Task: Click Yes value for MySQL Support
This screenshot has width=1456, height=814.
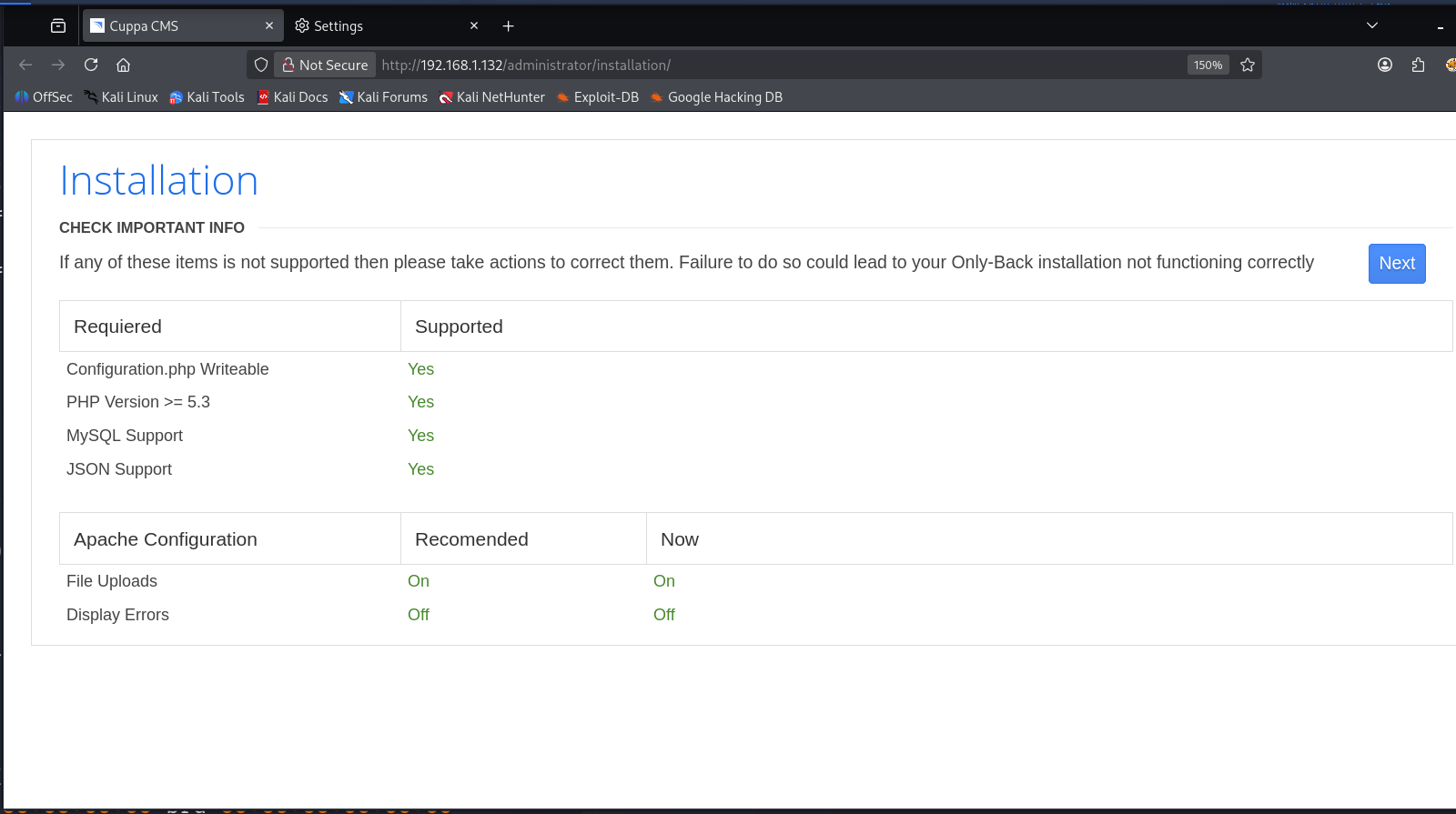Action: [420, 436]
